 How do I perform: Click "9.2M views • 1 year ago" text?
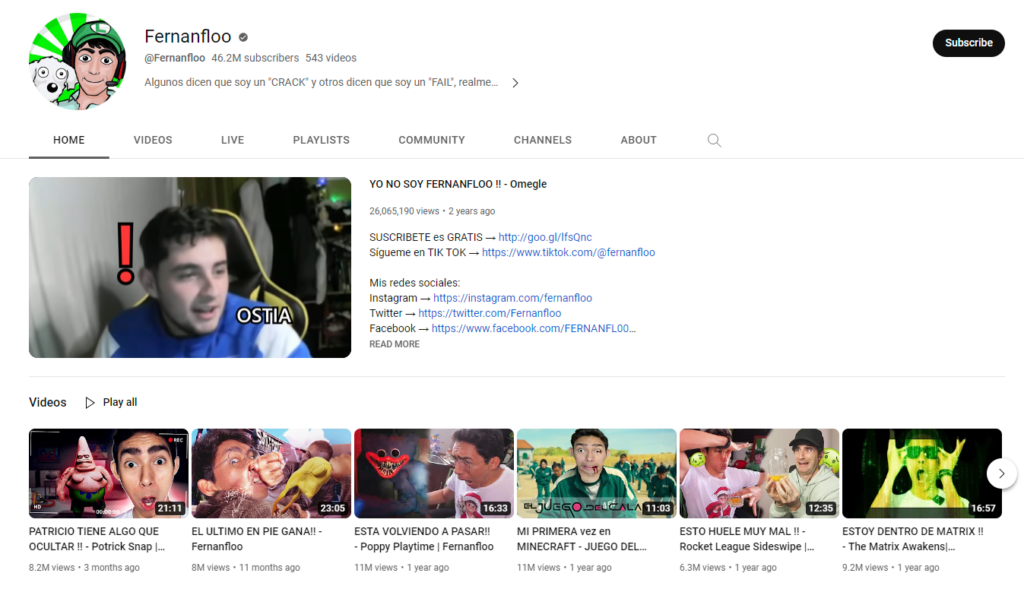(x=891, y=567)
